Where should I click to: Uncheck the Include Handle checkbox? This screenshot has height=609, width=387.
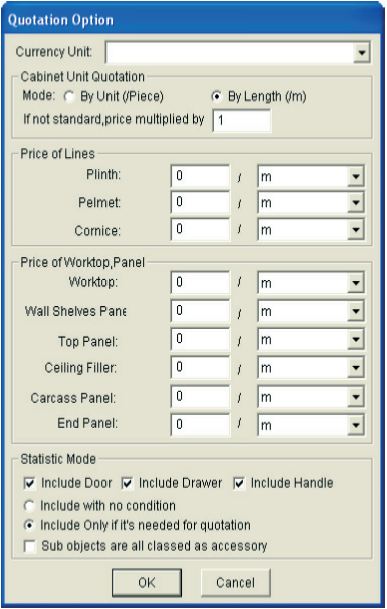tap(239, 483)
